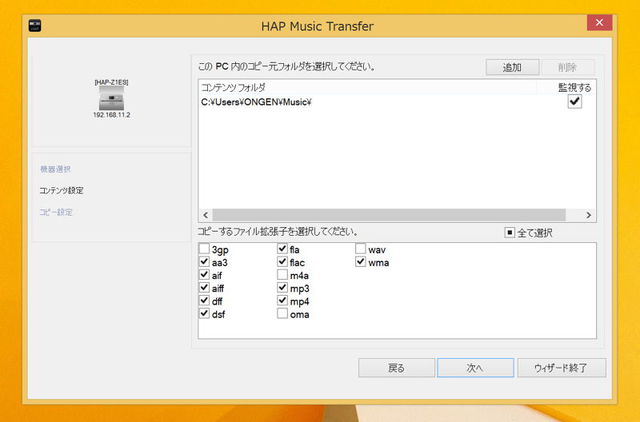Click the 次へ next button
Viewport: 640px width, 422px height.
[476, 368]
